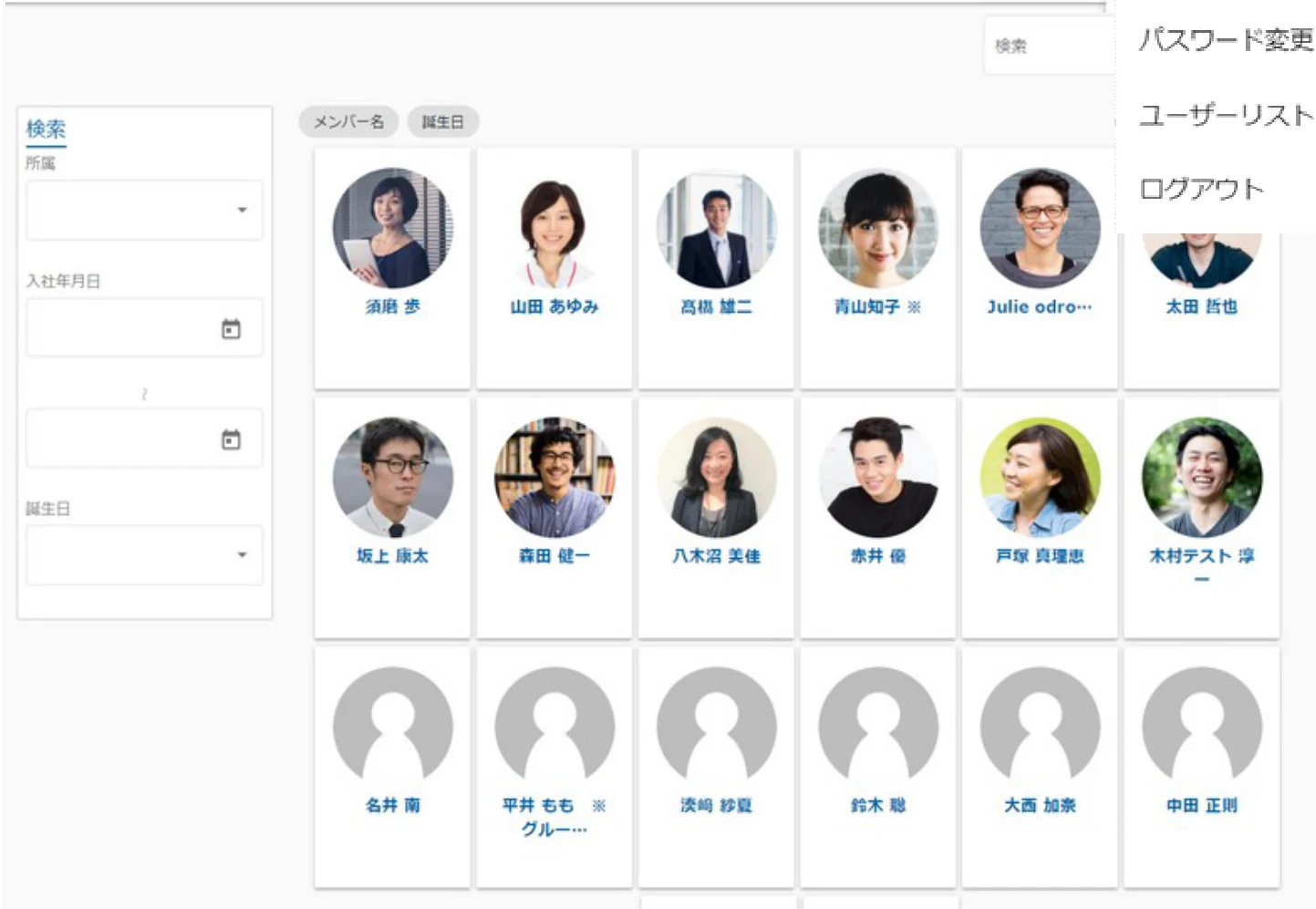Open the 太田 哲也 name link
The width and height of the screenshot is (1316, 909).
(1202, 306)
